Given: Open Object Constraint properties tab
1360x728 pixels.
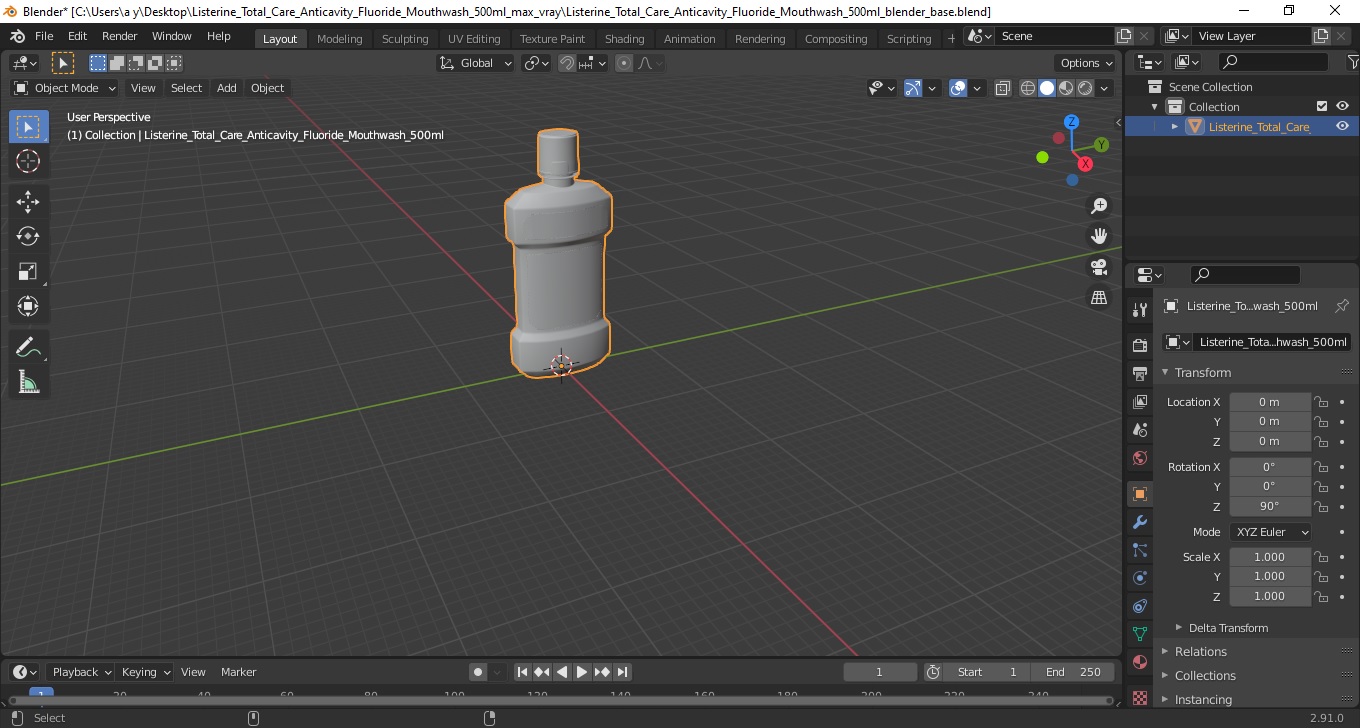Looking at the screenshot, I should pyautogui.click(x=1139, y=606).
